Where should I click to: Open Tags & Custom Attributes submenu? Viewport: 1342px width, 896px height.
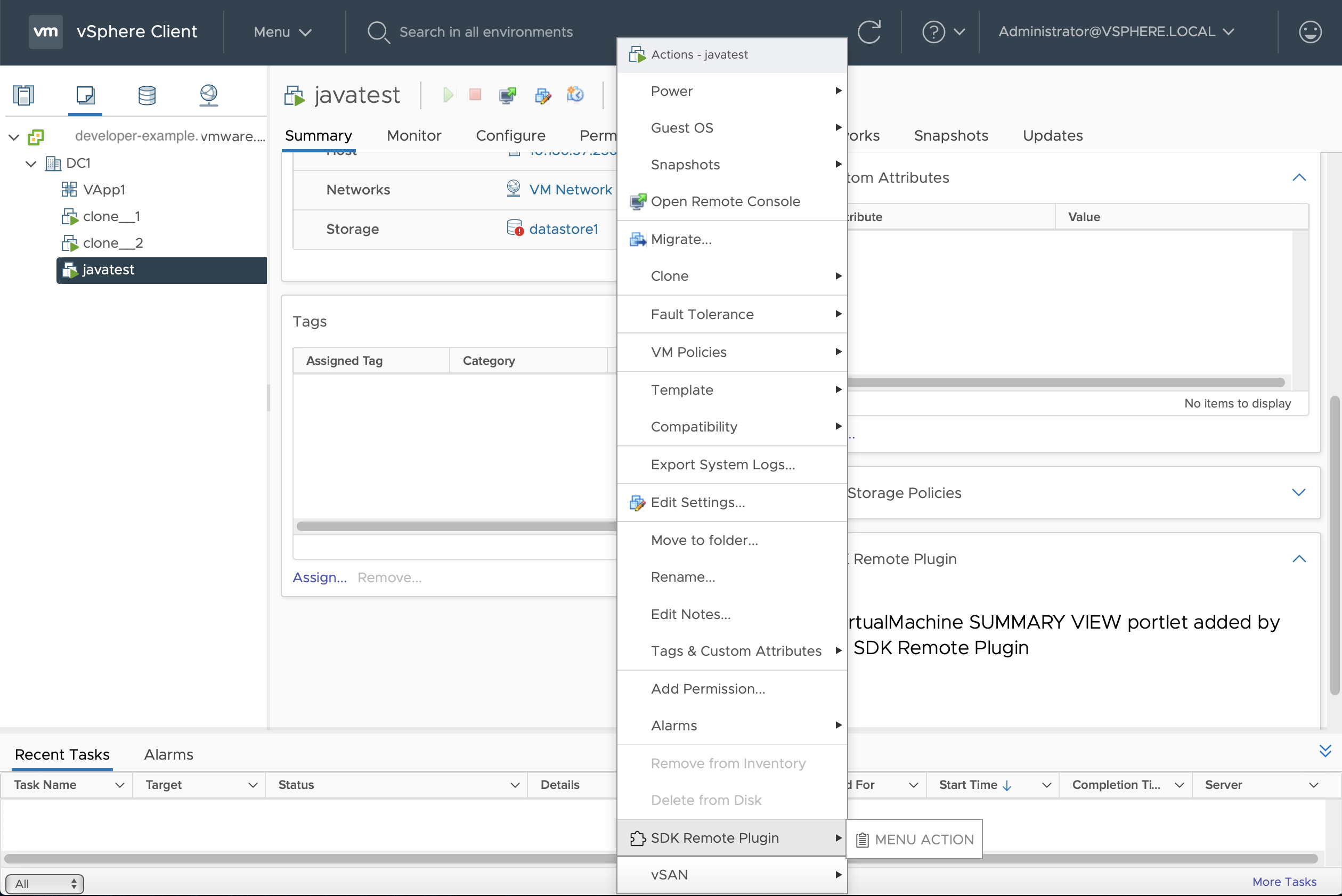coord(732,651)
